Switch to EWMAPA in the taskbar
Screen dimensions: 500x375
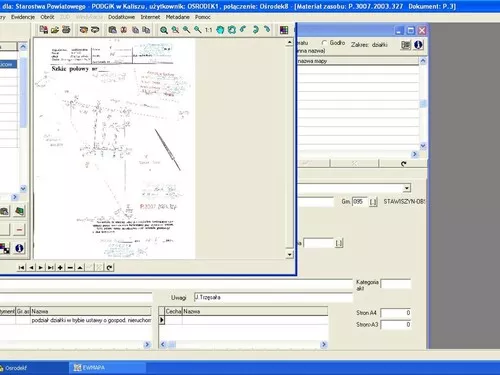pyautogui.click(x=107, y=368)
